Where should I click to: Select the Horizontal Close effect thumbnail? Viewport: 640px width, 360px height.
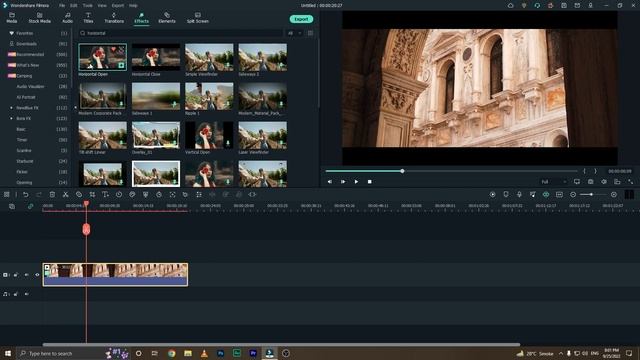pos(156,57)
